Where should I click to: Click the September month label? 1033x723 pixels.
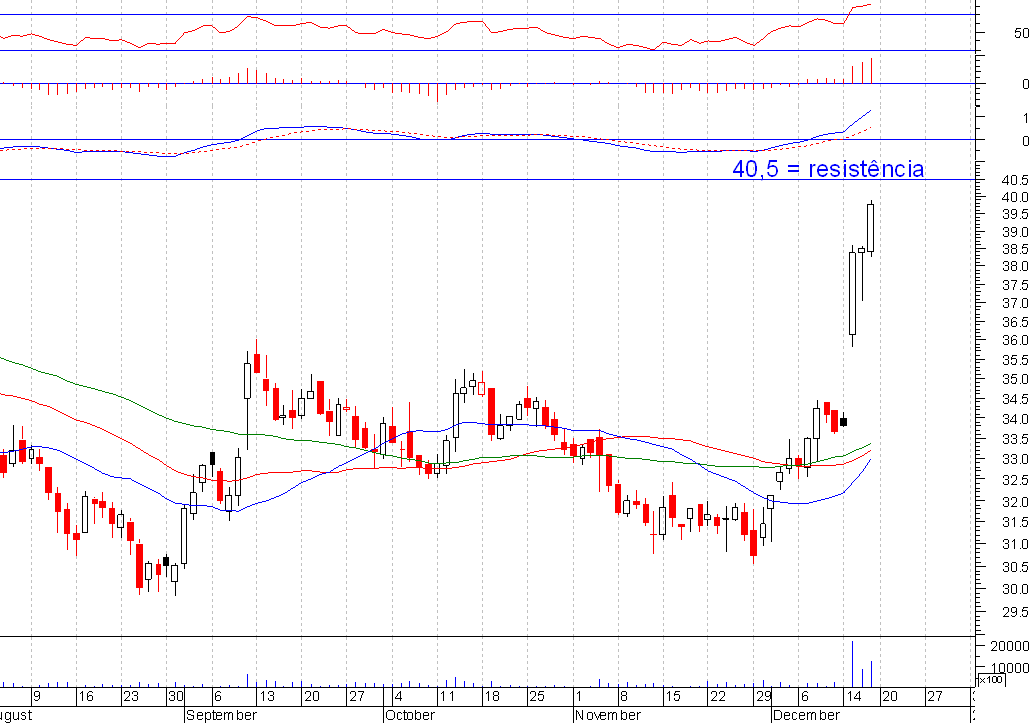point(221,715)
